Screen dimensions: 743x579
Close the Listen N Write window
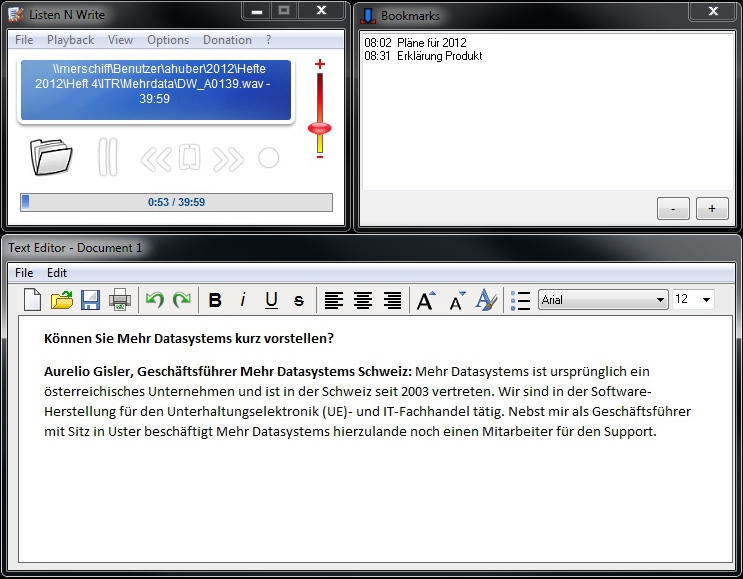pos(321,10)
